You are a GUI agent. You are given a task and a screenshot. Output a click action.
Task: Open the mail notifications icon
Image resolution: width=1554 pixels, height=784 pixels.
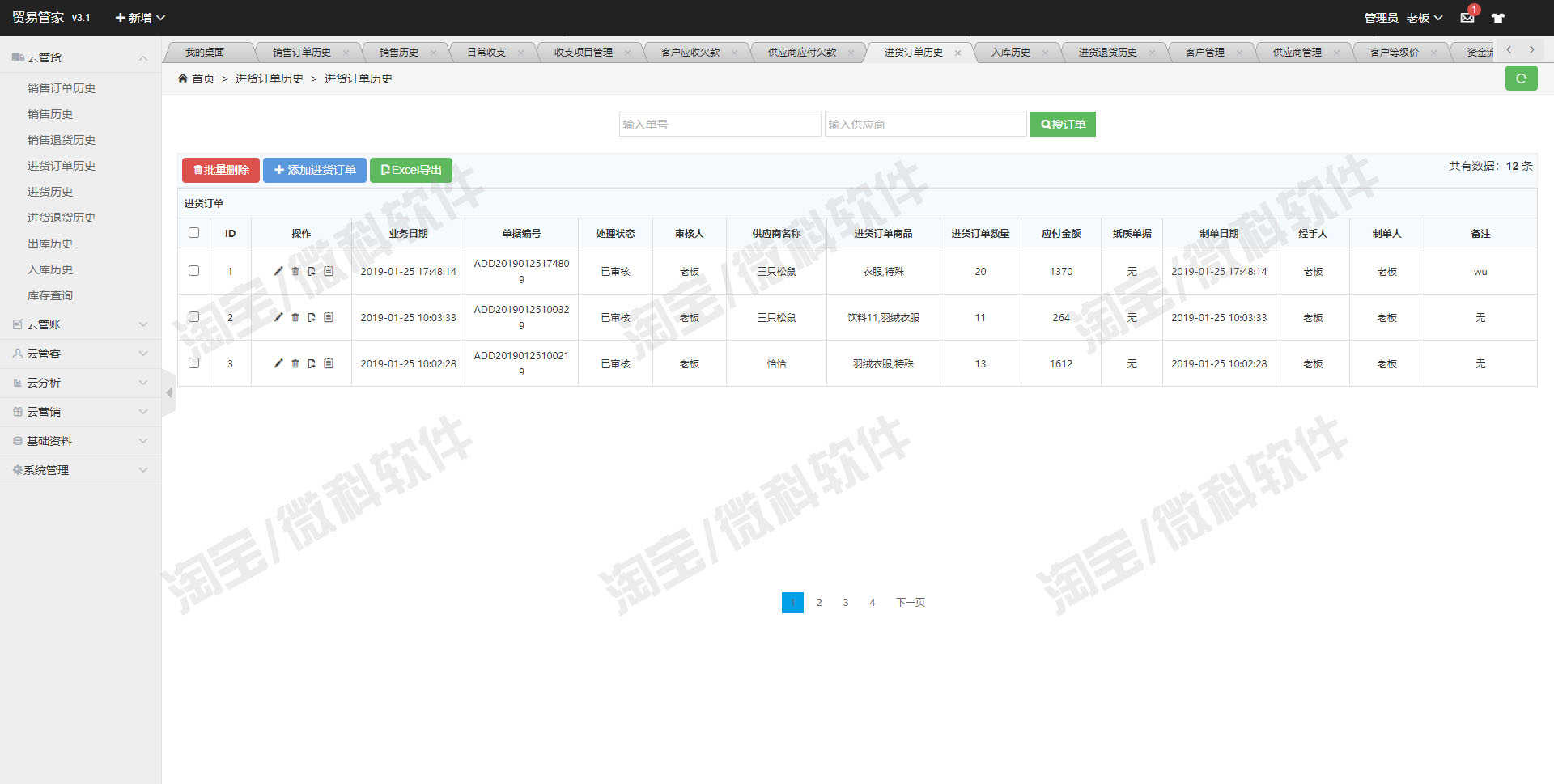coord(1467,17)
